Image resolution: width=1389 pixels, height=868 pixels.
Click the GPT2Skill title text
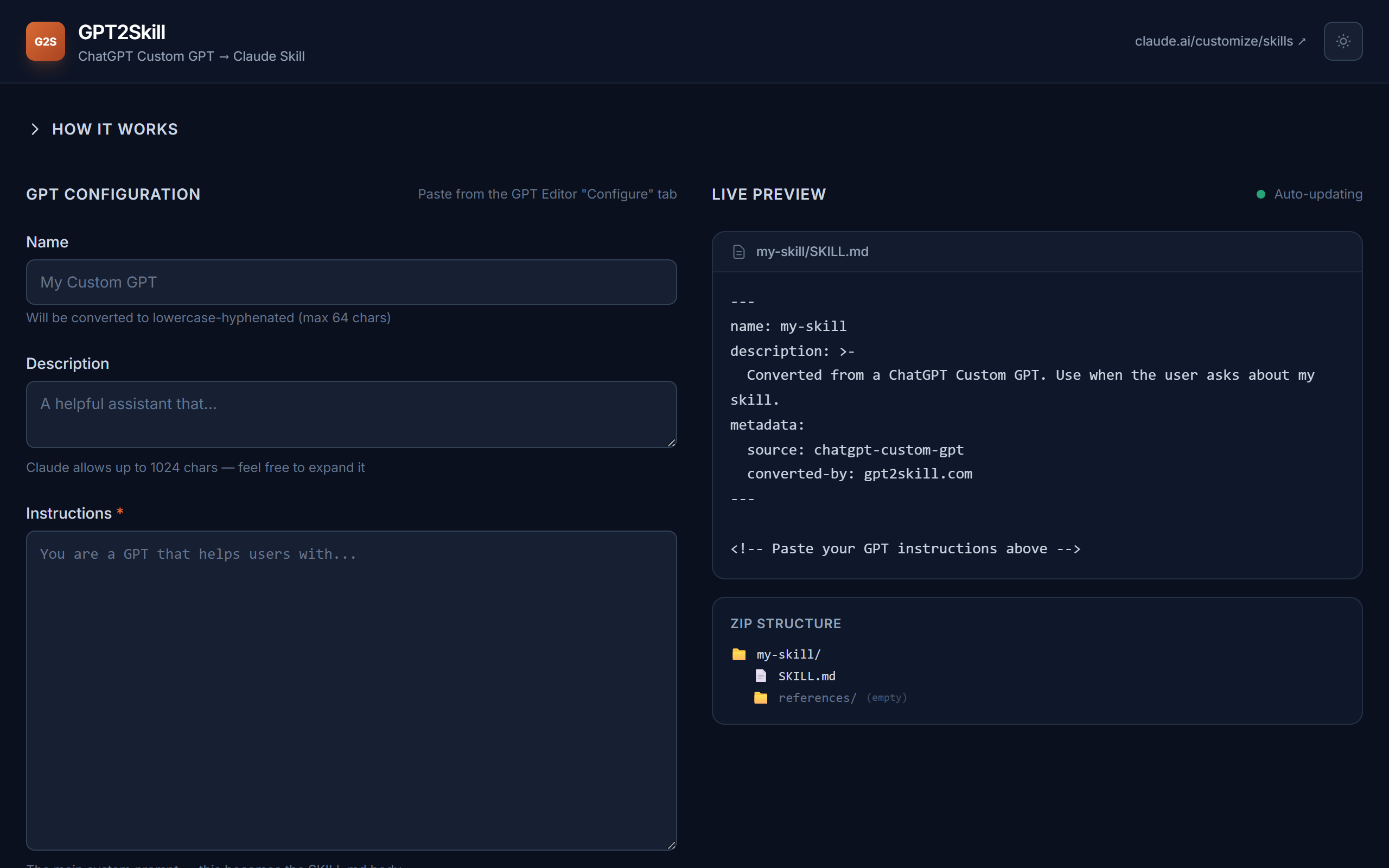[x=122, y=32]
